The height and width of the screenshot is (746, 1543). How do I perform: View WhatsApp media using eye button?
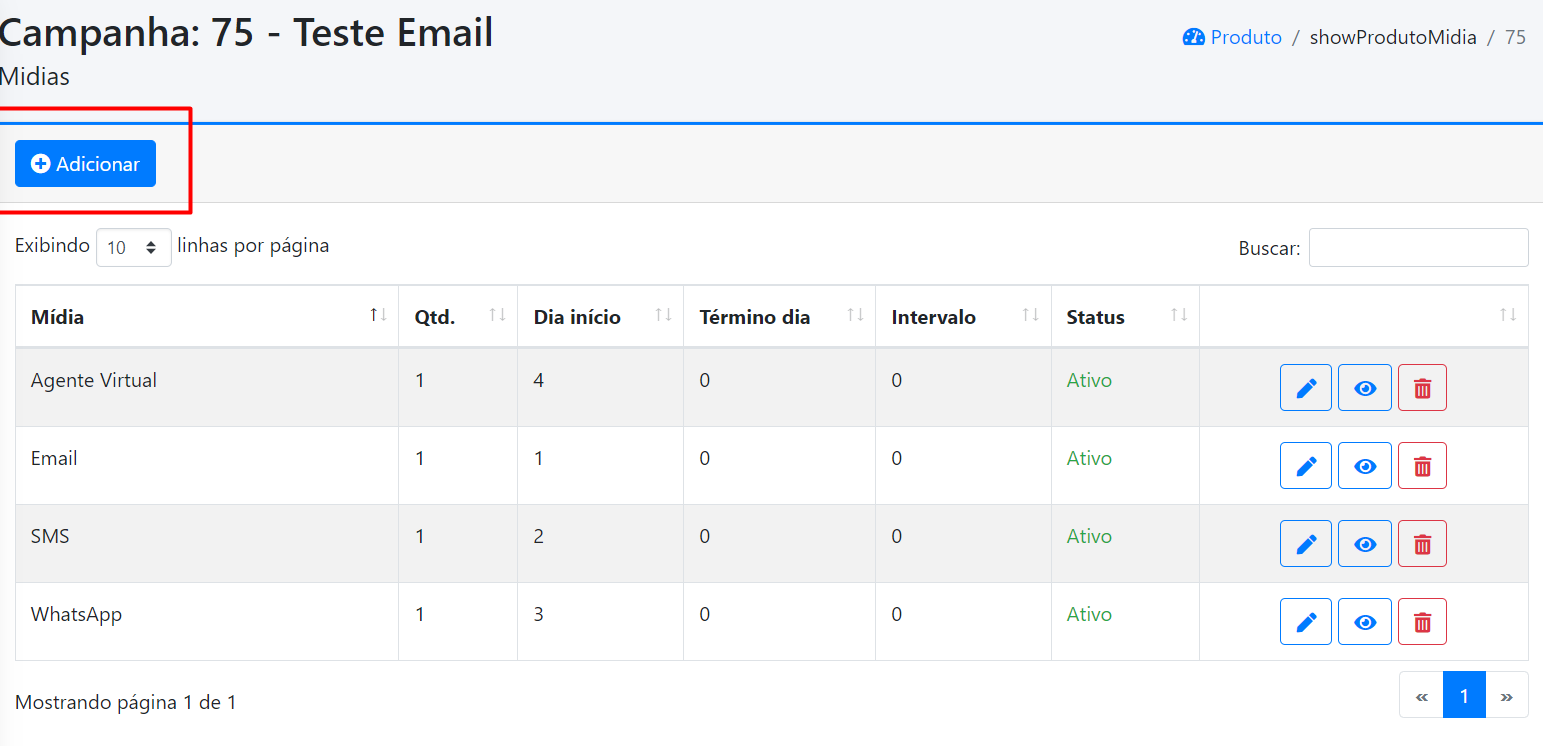click(x=1365, y=622)
